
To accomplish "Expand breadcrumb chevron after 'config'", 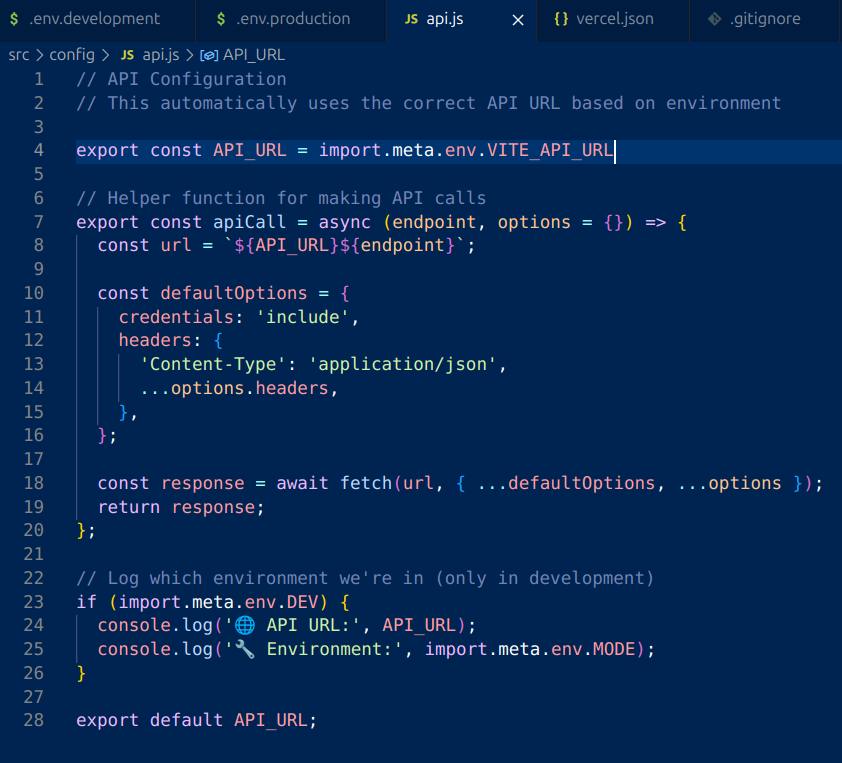I will 105,55.
